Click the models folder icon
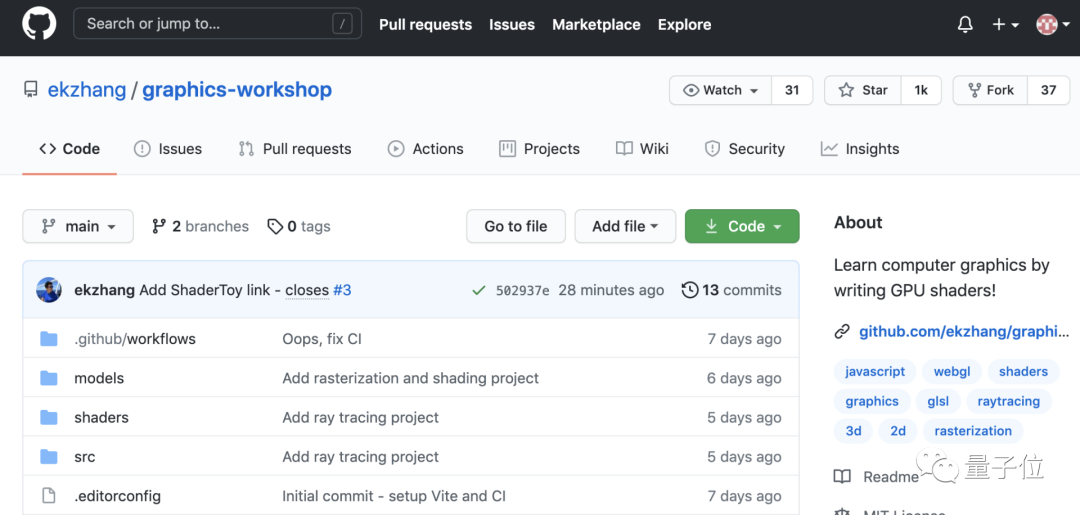The image size is (1080, 515). 49,378
